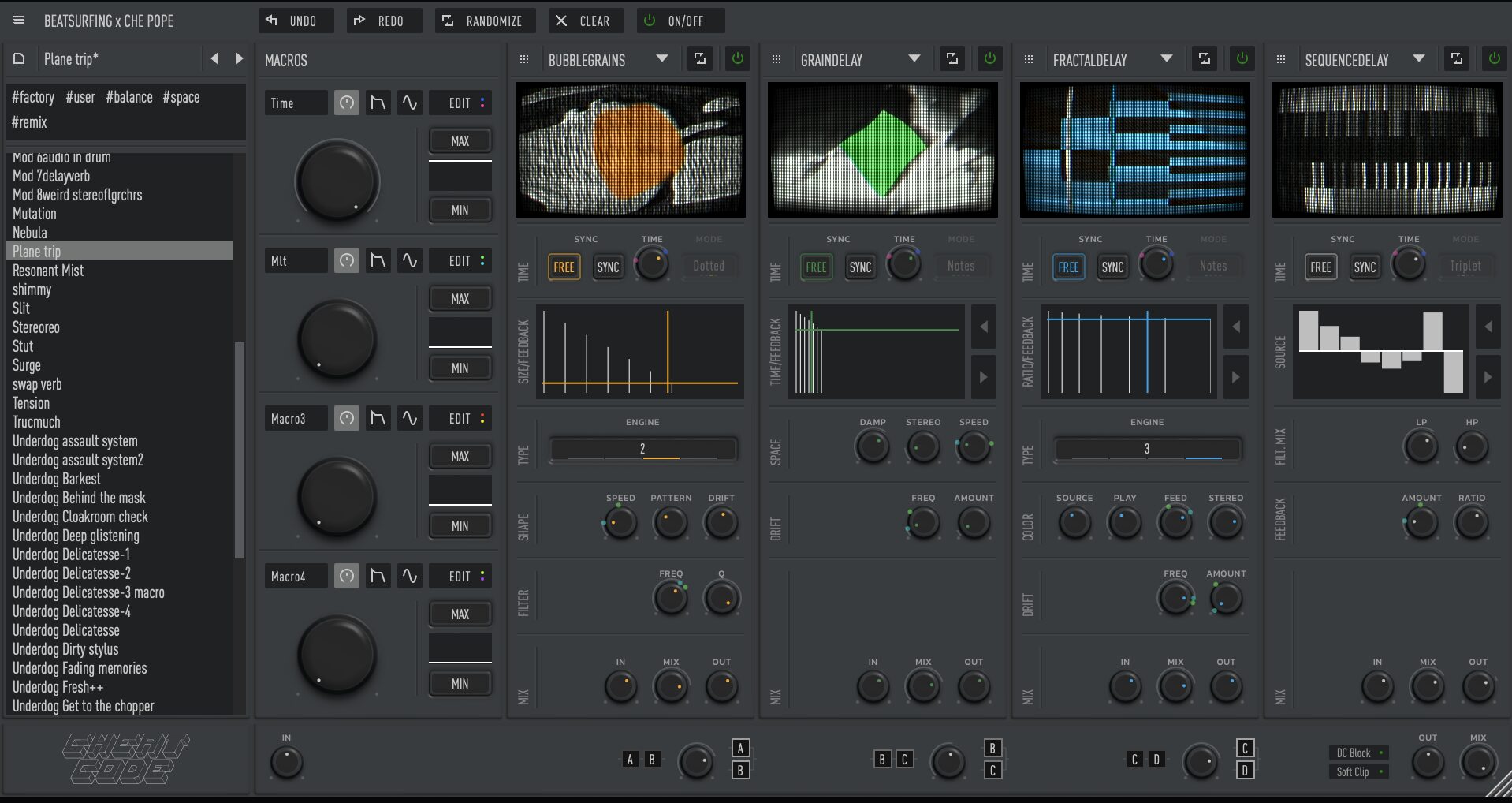The width and height of the screenshot is (1512, 803).
Task: Click the RANDOMIZE button
Action: coord(486,21)
